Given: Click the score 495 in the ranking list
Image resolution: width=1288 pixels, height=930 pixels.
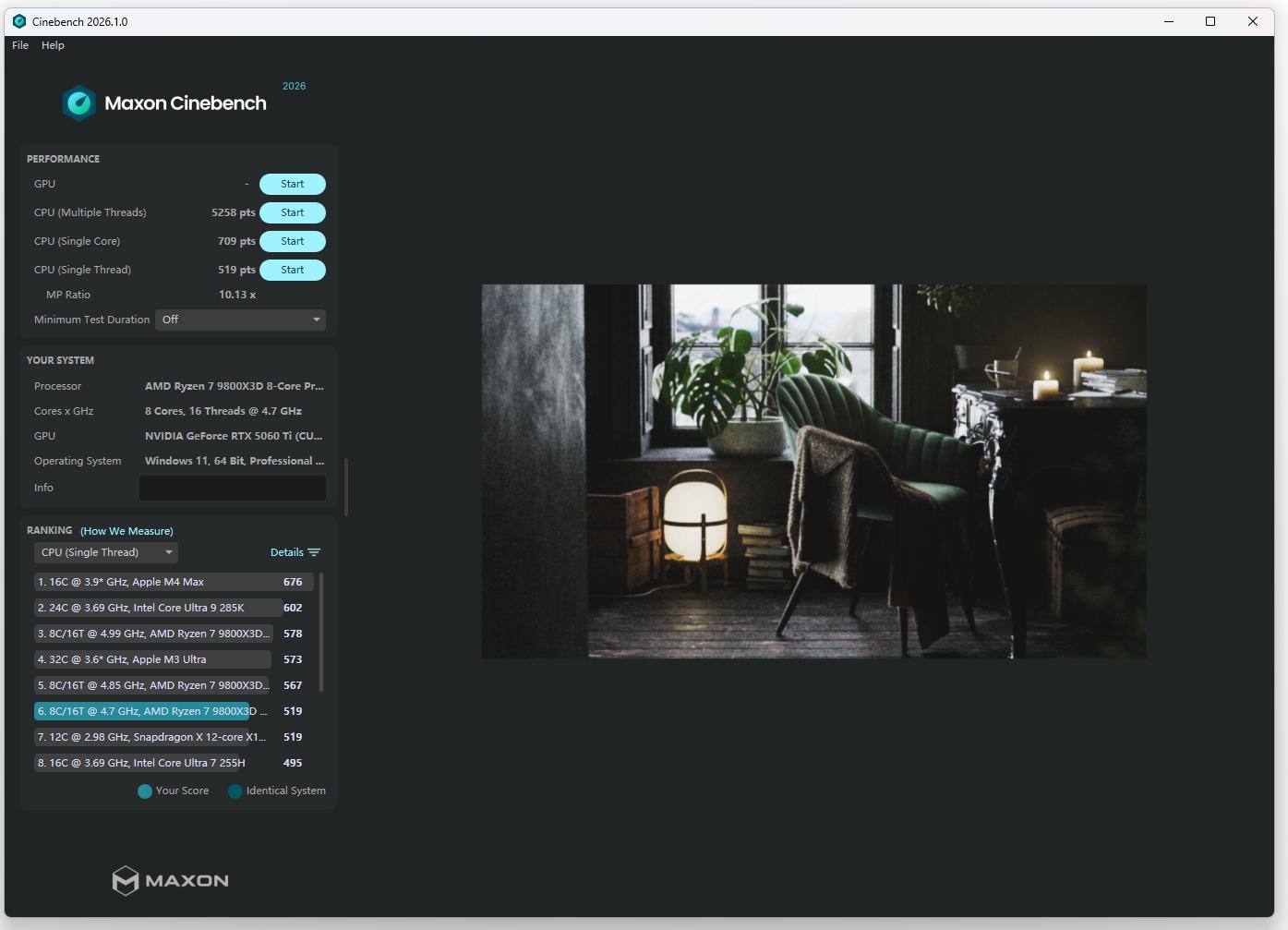Looking at the screenshot, I should click(293, 763).
